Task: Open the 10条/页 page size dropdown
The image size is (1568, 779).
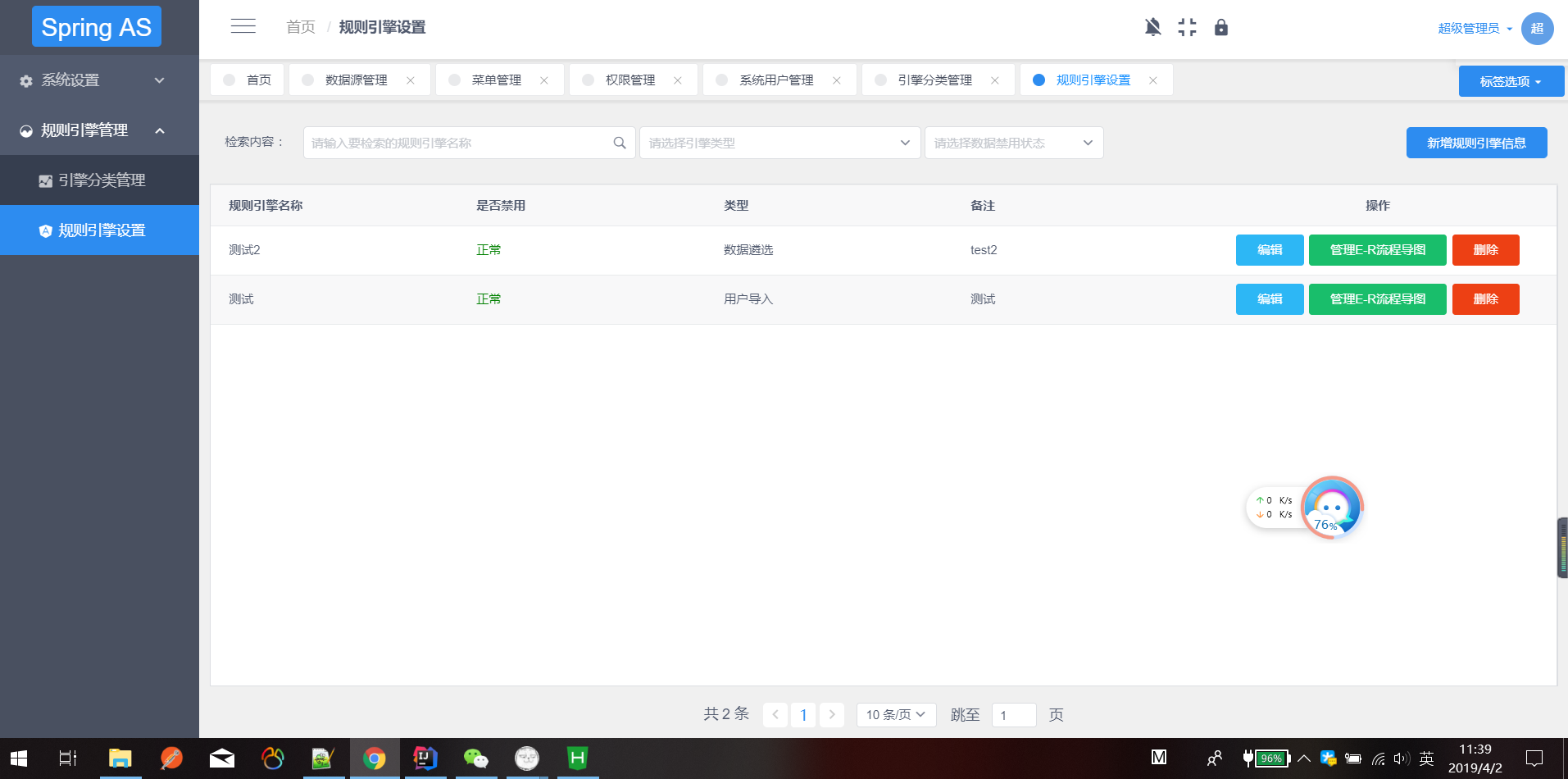Action: [895, 714]
